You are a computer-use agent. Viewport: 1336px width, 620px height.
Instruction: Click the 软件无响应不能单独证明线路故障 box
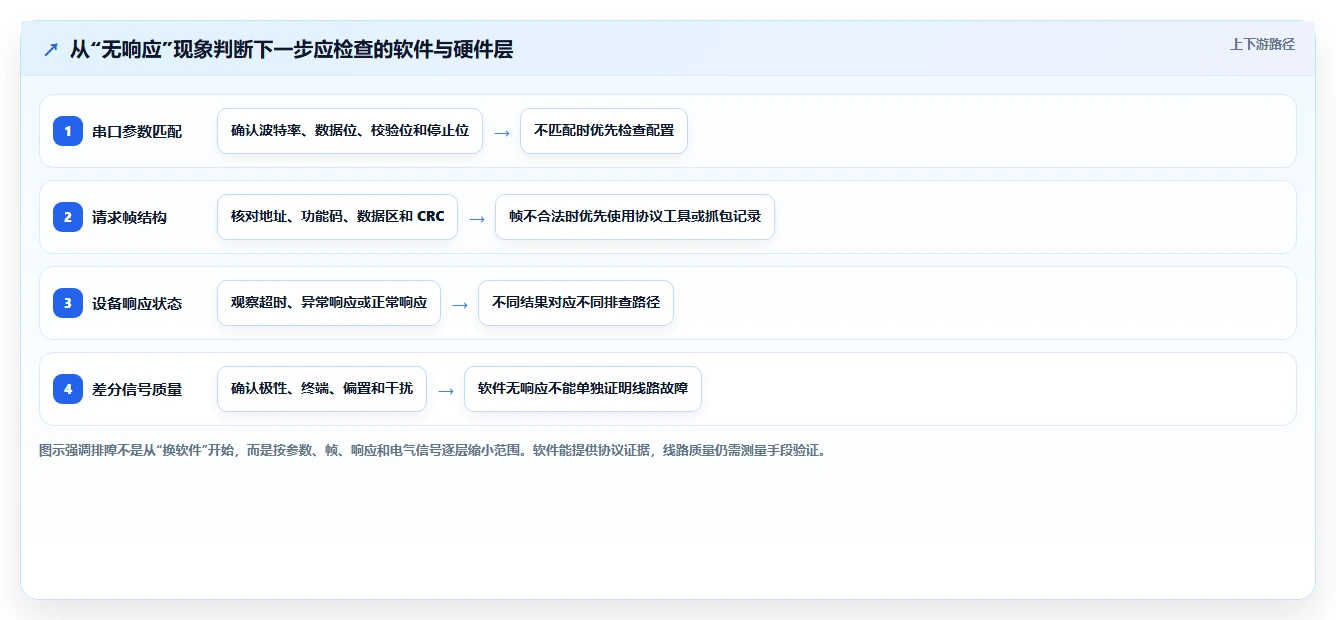[583, 389]
